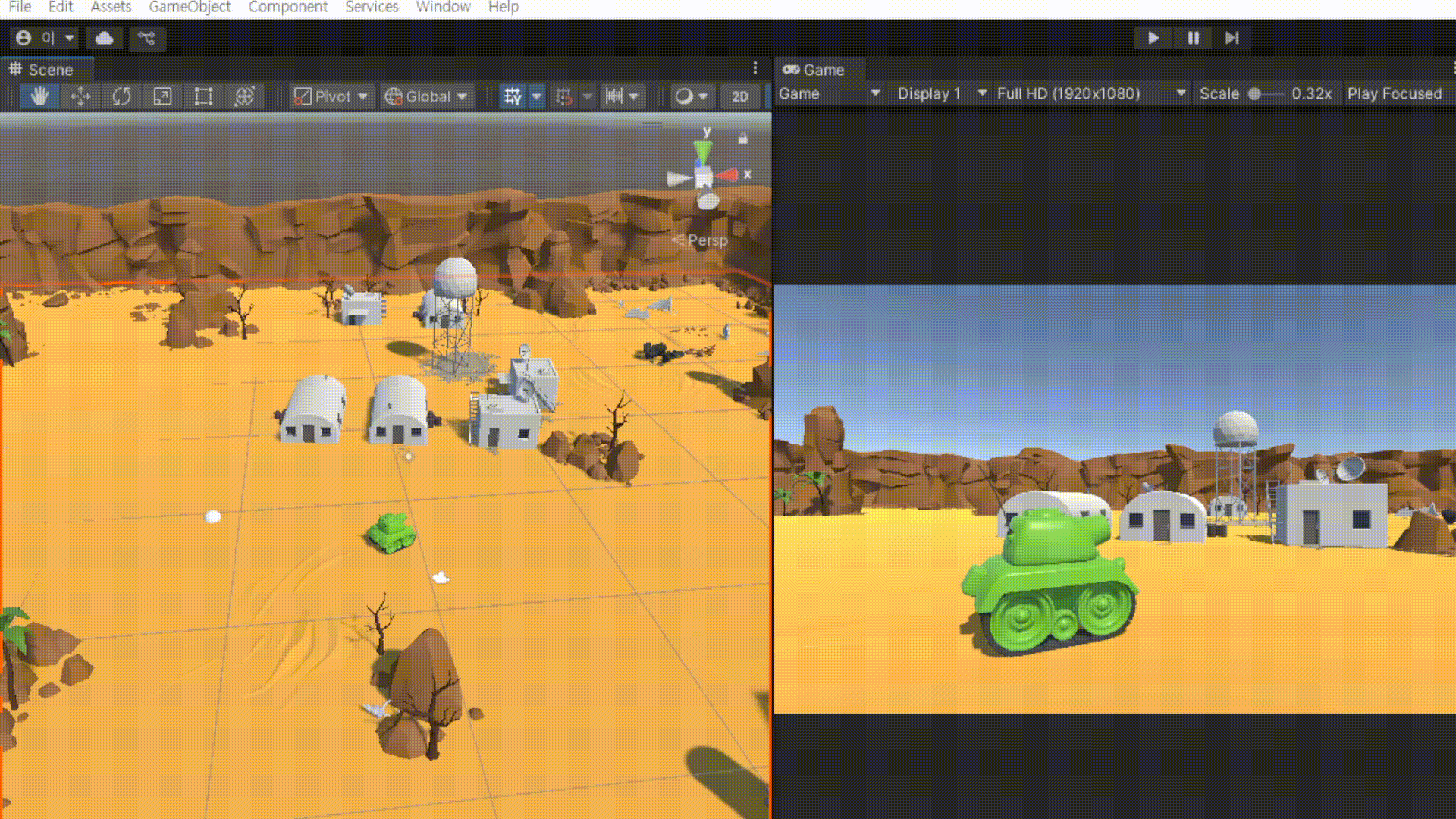Viewport: 1456px width, 819px height.
Task: Select the Rotate tool
Action: pyautogui.click(x=121, y=96)
